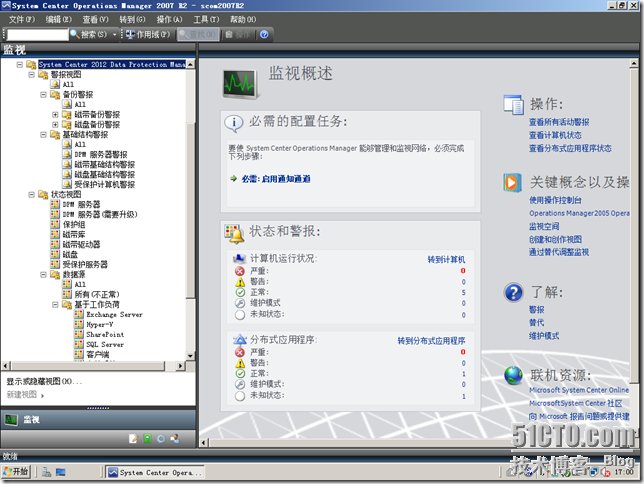
Task: Open the 操作 menu
Action: click(x=169, y=19)
